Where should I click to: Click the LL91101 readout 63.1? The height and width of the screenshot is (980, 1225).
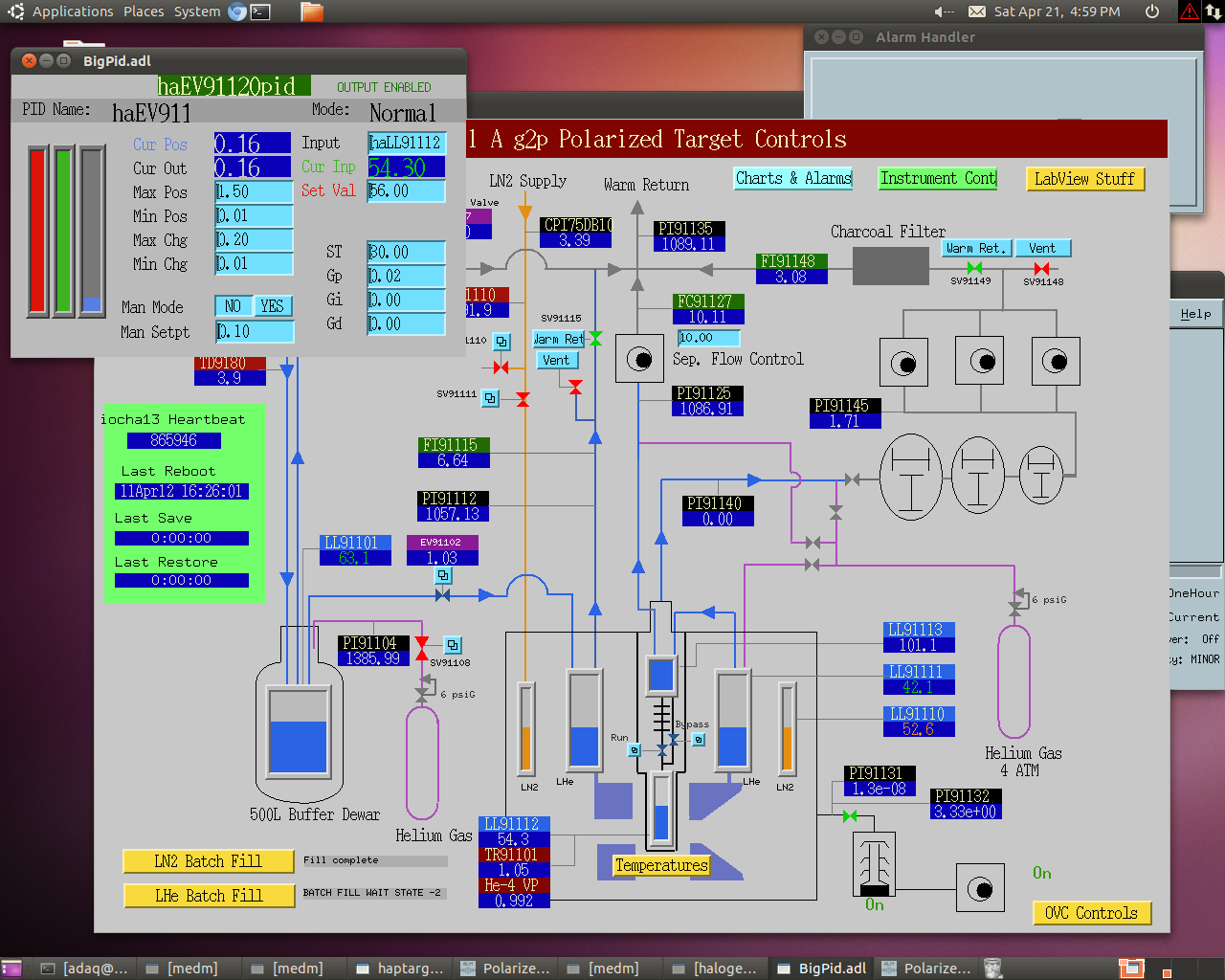[355, 558]
